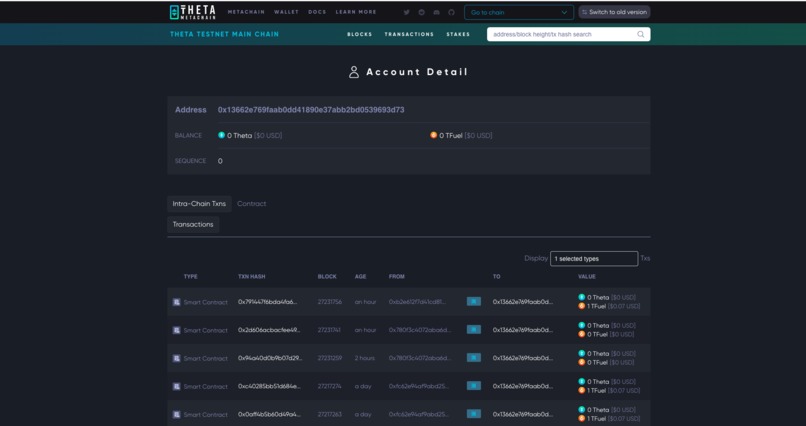Click the '0 TFuel' balance value

[x=451, y=136]
